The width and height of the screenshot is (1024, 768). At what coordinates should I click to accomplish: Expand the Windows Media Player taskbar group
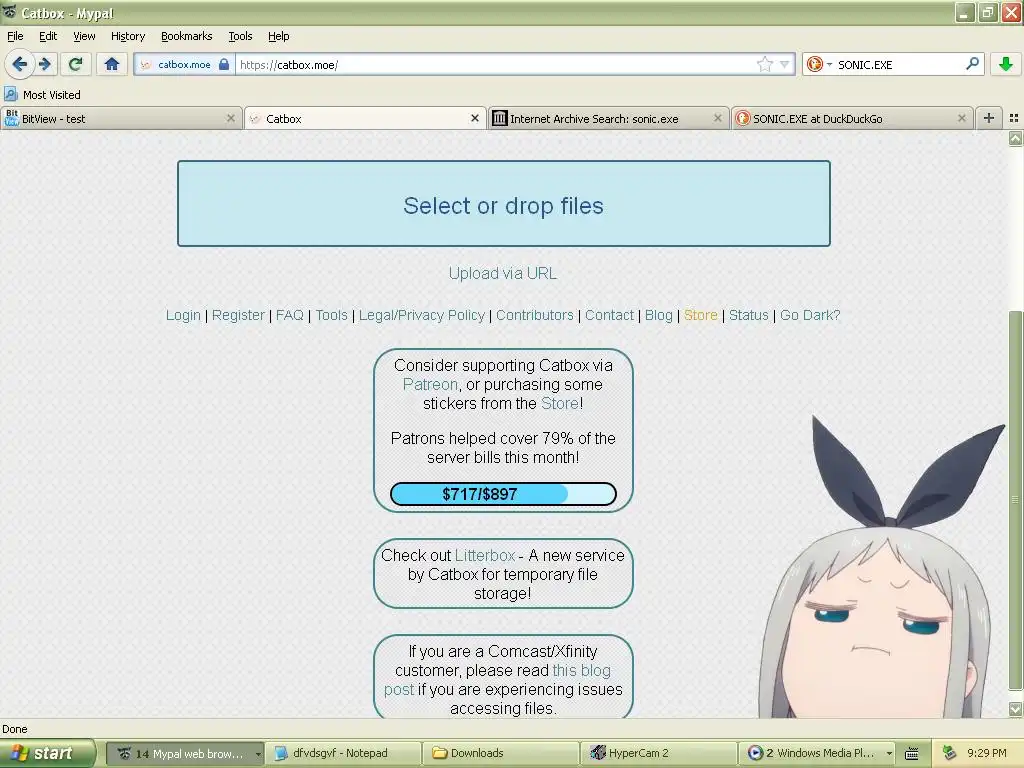[819, 753]
